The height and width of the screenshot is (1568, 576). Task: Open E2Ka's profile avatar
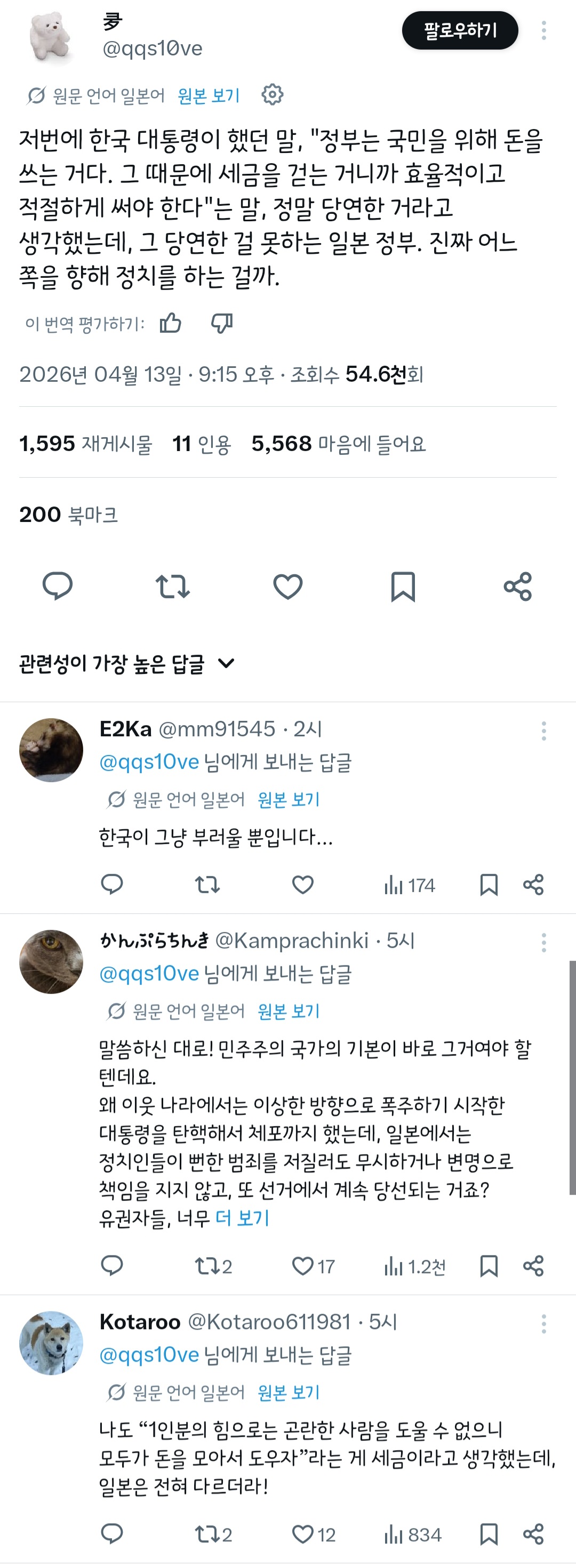pyautogui.click(x=51, y=750)
